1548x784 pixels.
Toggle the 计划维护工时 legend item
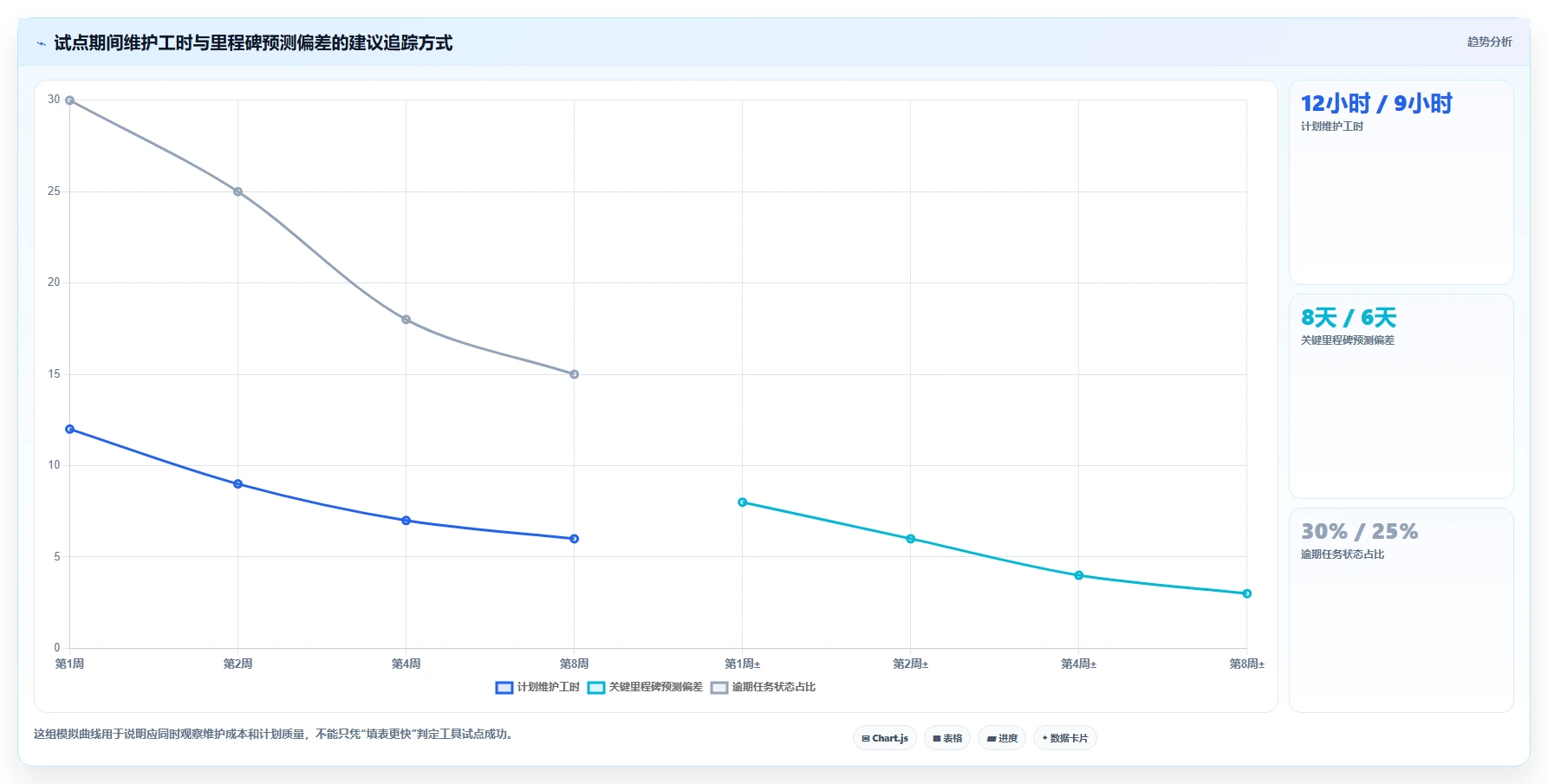537,687
